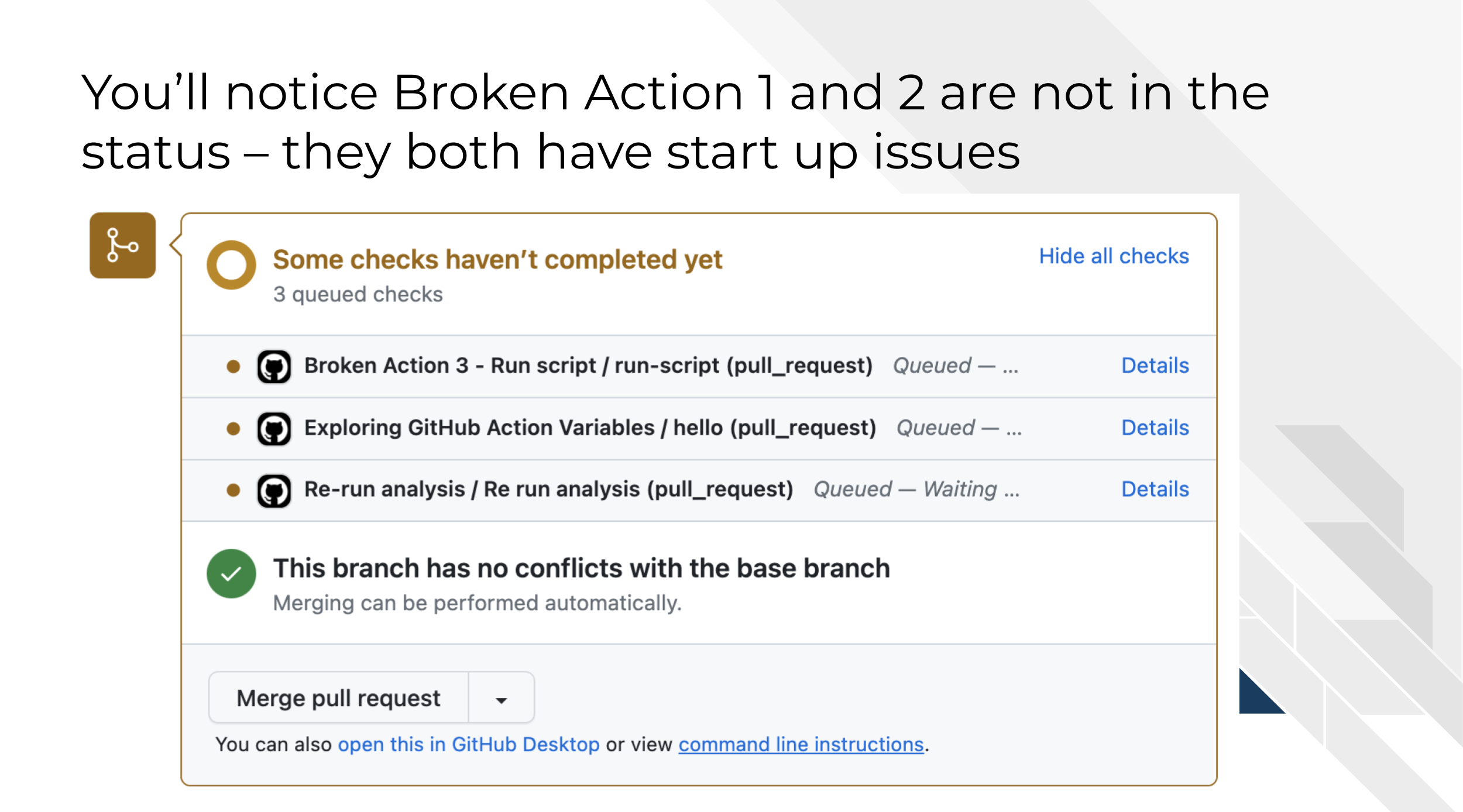
Task: Open Details for Exploring GitHub Action Variables
Action: (1155, 428)
